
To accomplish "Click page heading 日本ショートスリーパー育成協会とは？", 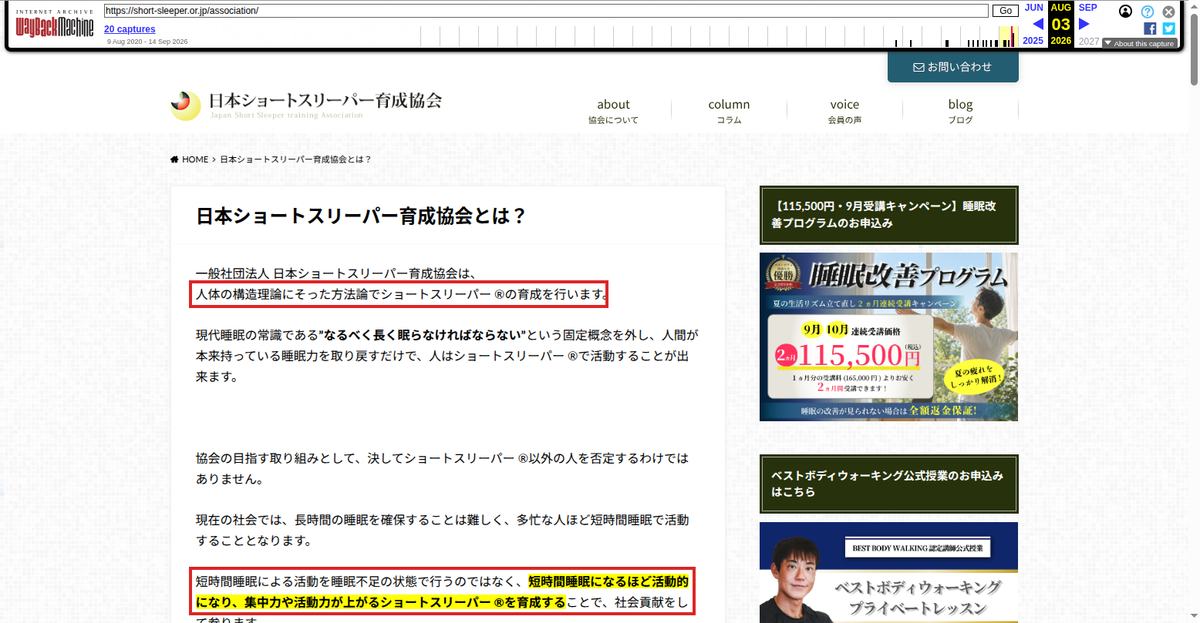I will pos(361,216).
